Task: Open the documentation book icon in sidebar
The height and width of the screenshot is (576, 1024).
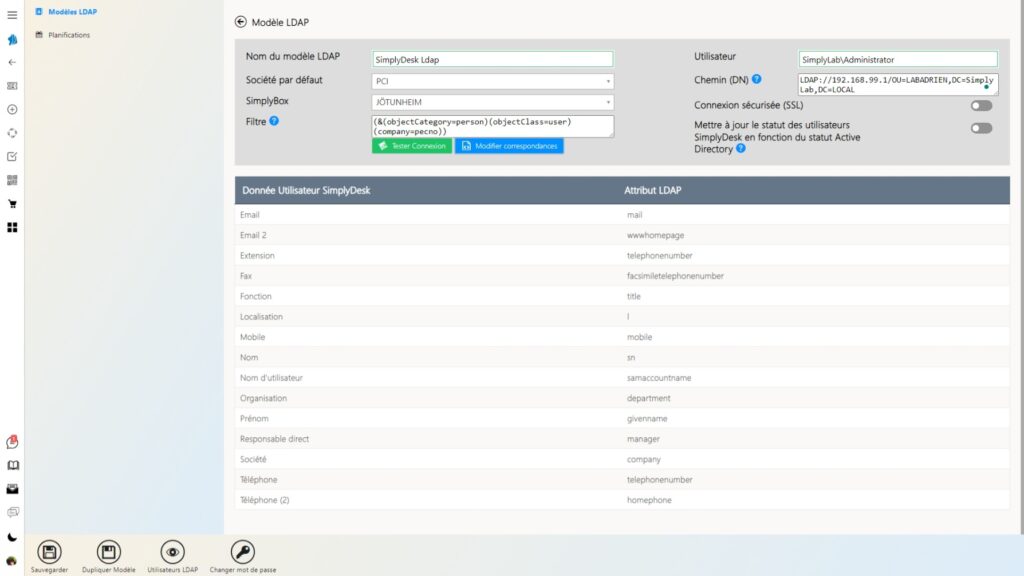Action: coord(12,465)
